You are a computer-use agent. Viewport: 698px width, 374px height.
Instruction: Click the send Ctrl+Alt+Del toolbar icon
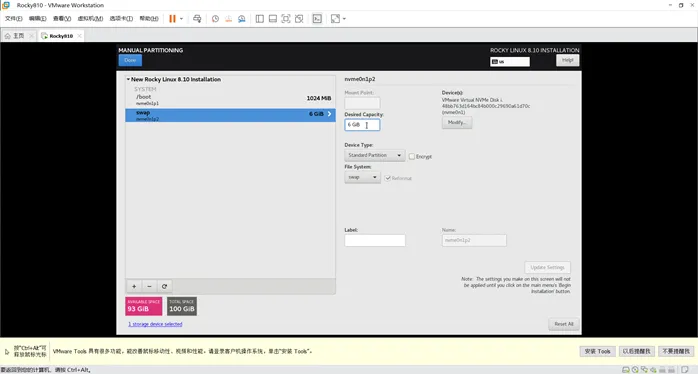tap(197, 19)
